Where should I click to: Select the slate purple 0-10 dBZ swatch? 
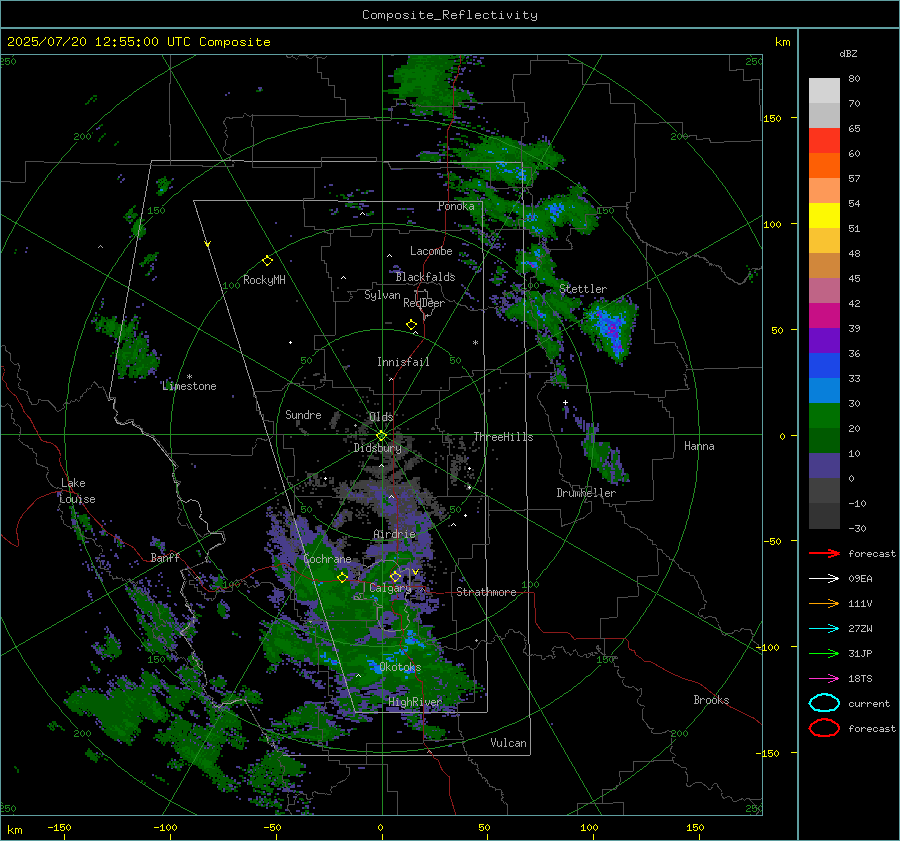pos(824,466)
